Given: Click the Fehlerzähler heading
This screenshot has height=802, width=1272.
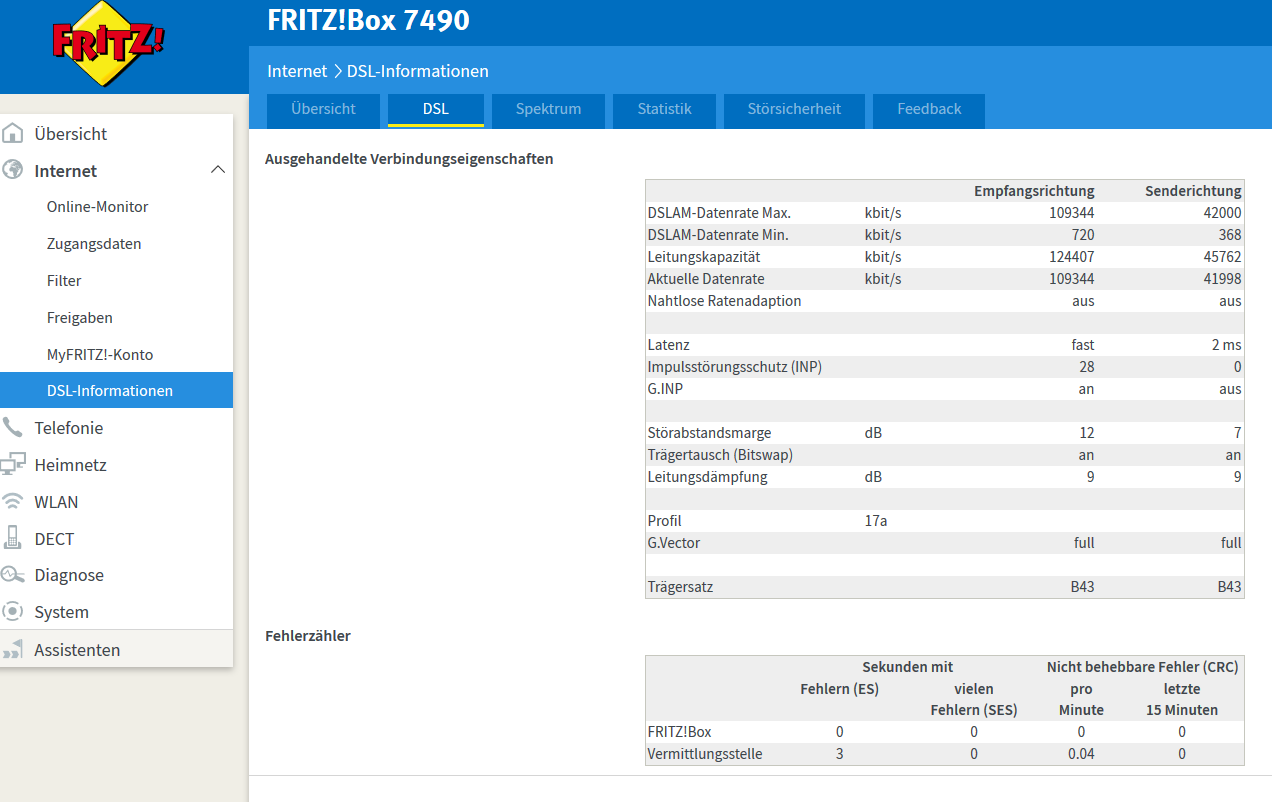Looking at the screenshot, I should pyautogui.click(x=308, y=635).
